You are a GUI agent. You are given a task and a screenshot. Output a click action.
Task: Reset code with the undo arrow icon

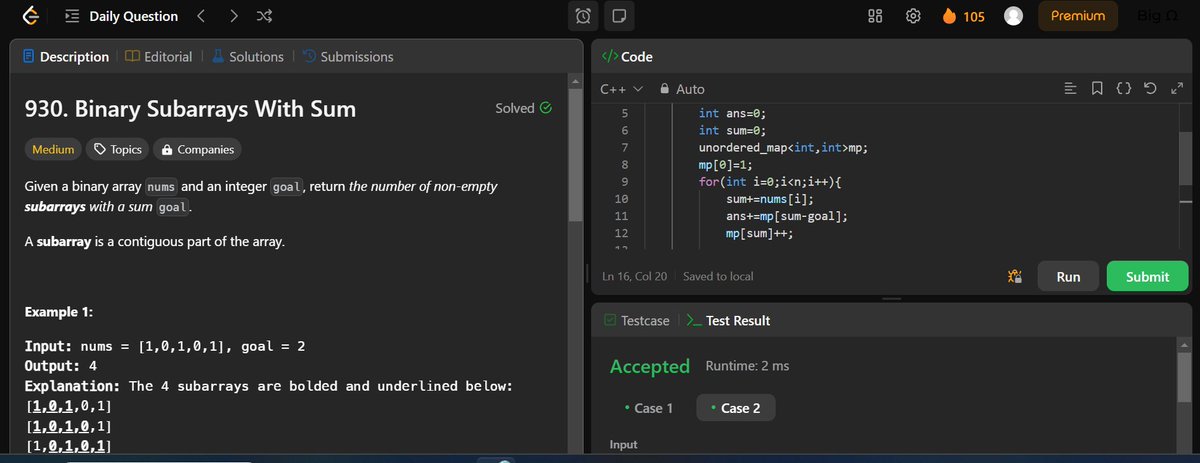pyautogui.click(x=1150, y=89)
